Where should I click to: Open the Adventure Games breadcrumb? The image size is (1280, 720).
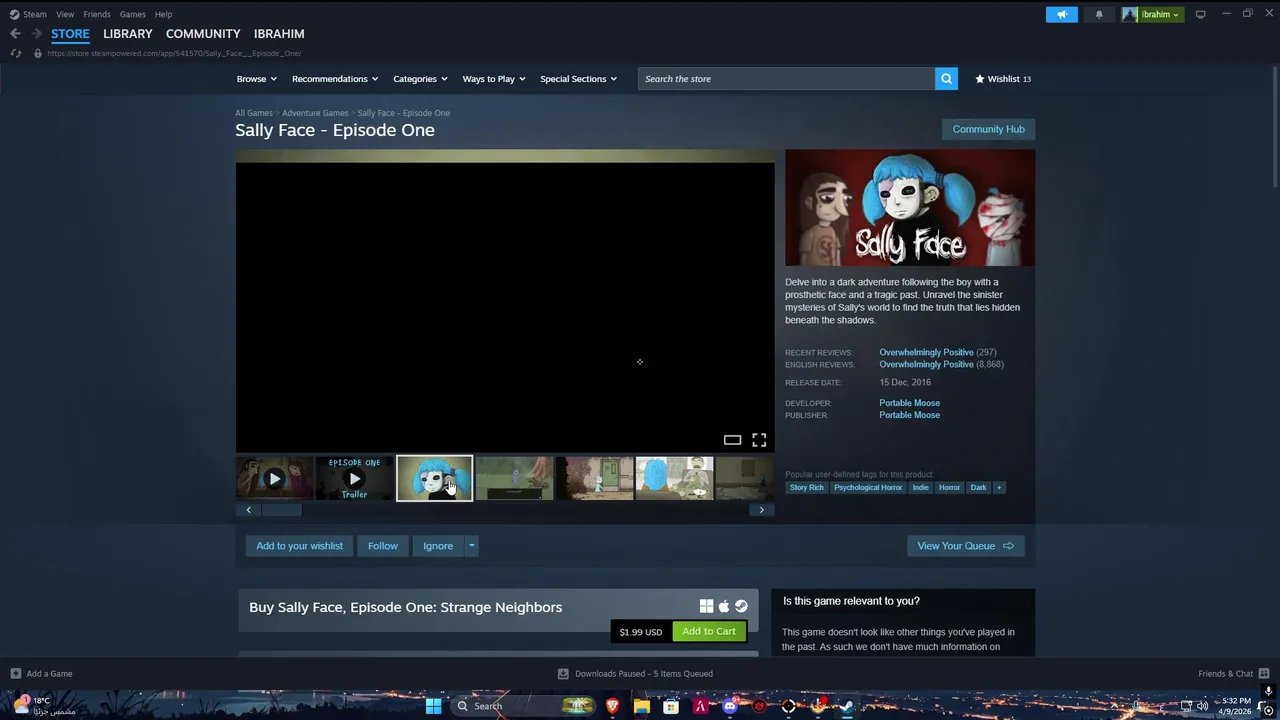coord(315,113)
